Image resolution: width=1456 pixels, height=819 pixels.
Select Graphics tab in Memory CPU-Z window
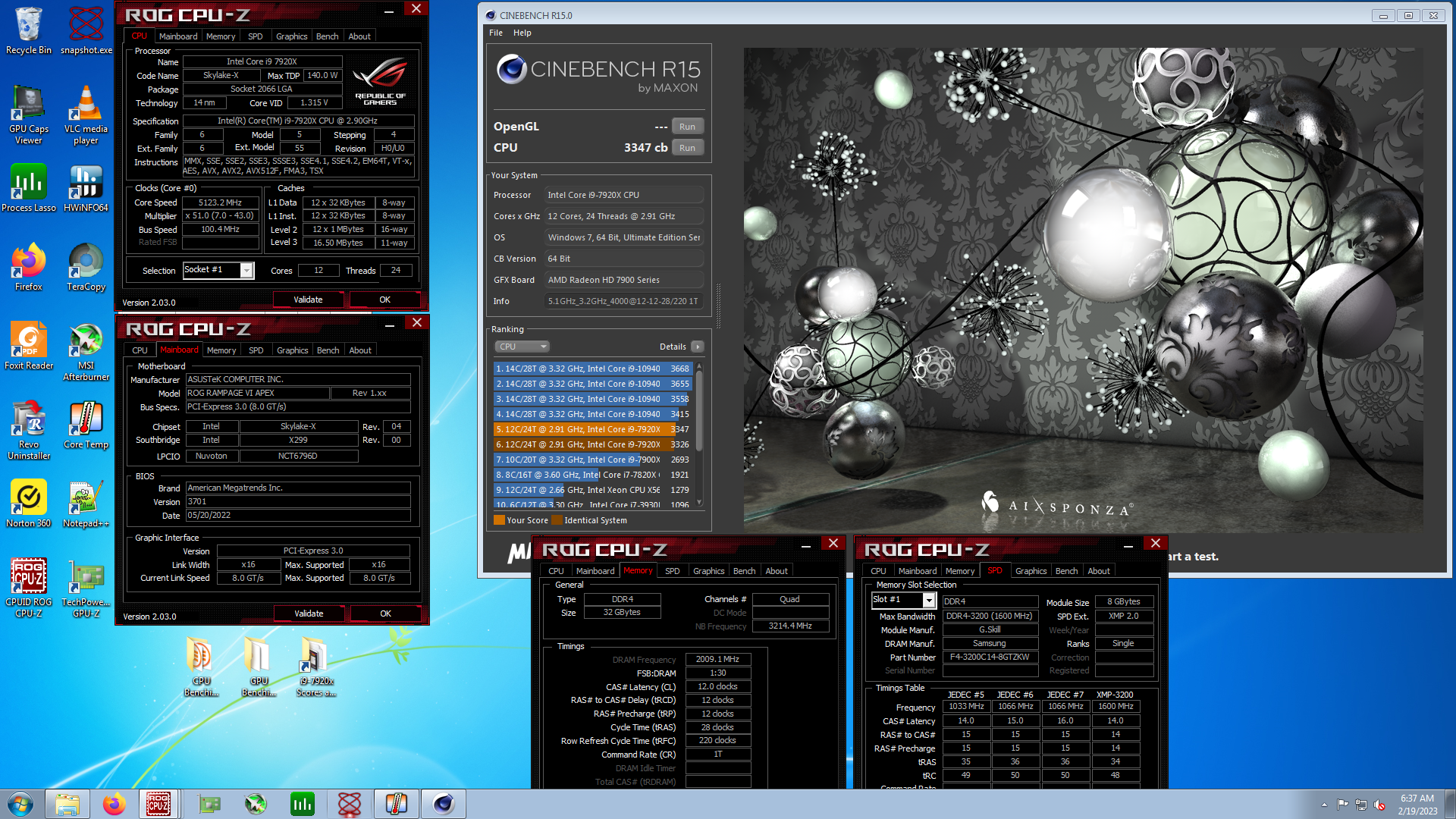[709, 571]
